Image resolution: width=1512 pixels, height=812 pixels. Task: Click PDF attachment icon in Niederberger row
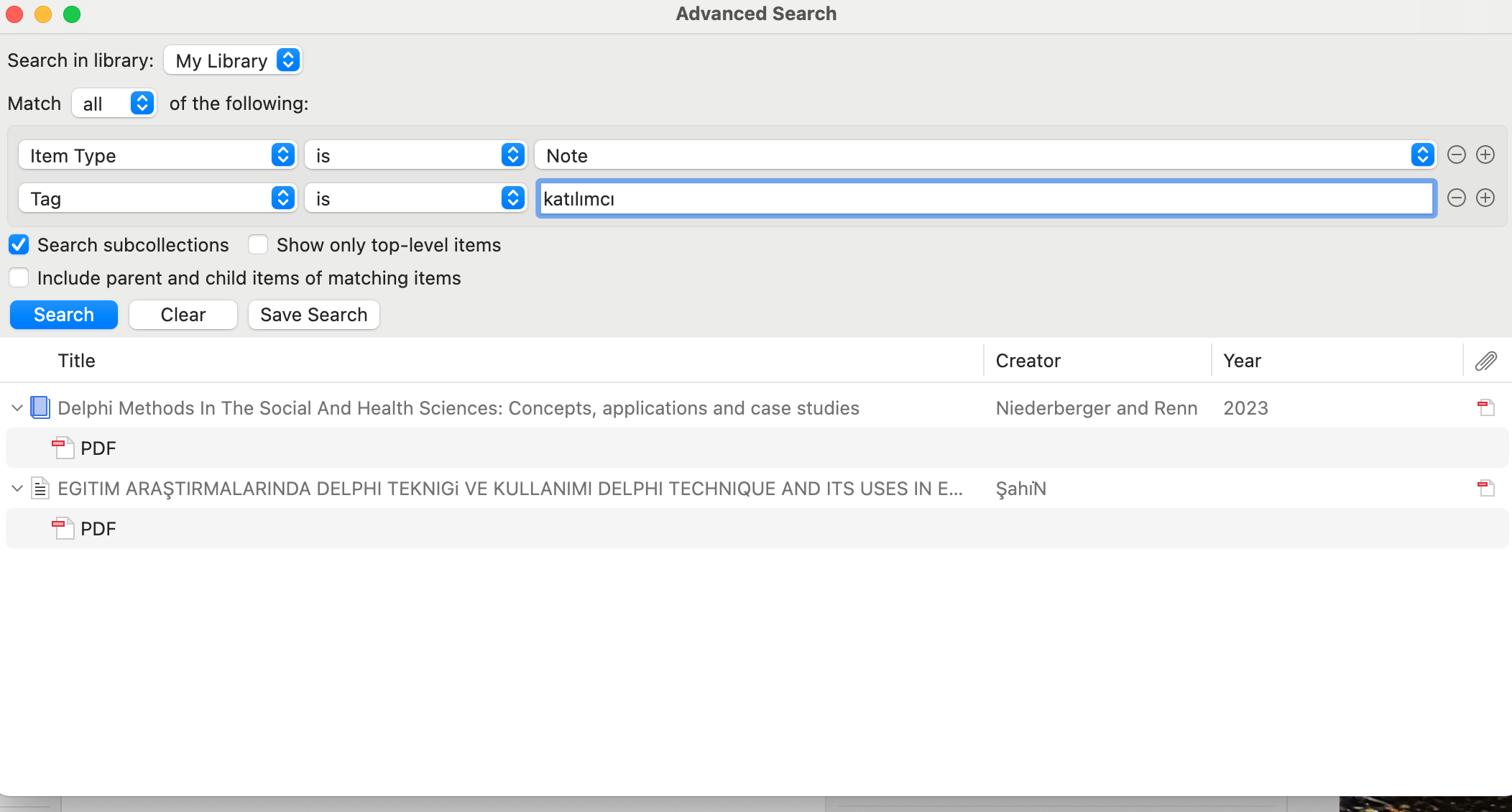coord(1485,408)
